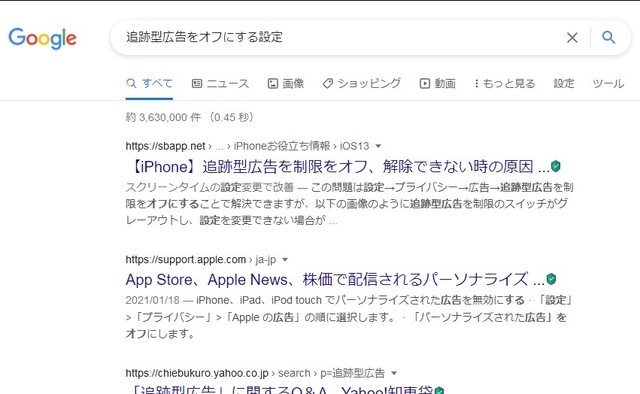Expand dropdown arrow next to support.apple.com URL
Screen dimensions: 640x394
click(285, 260)
